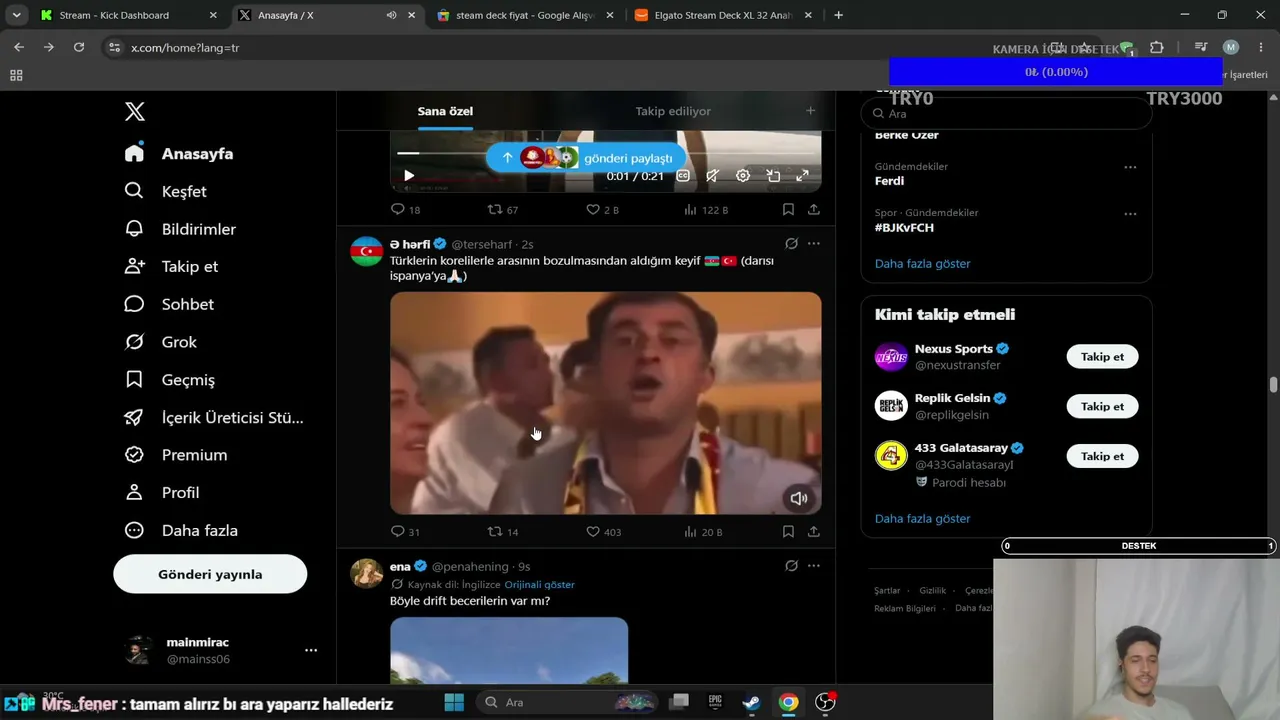Open more options on the ena post

point(814,566)
